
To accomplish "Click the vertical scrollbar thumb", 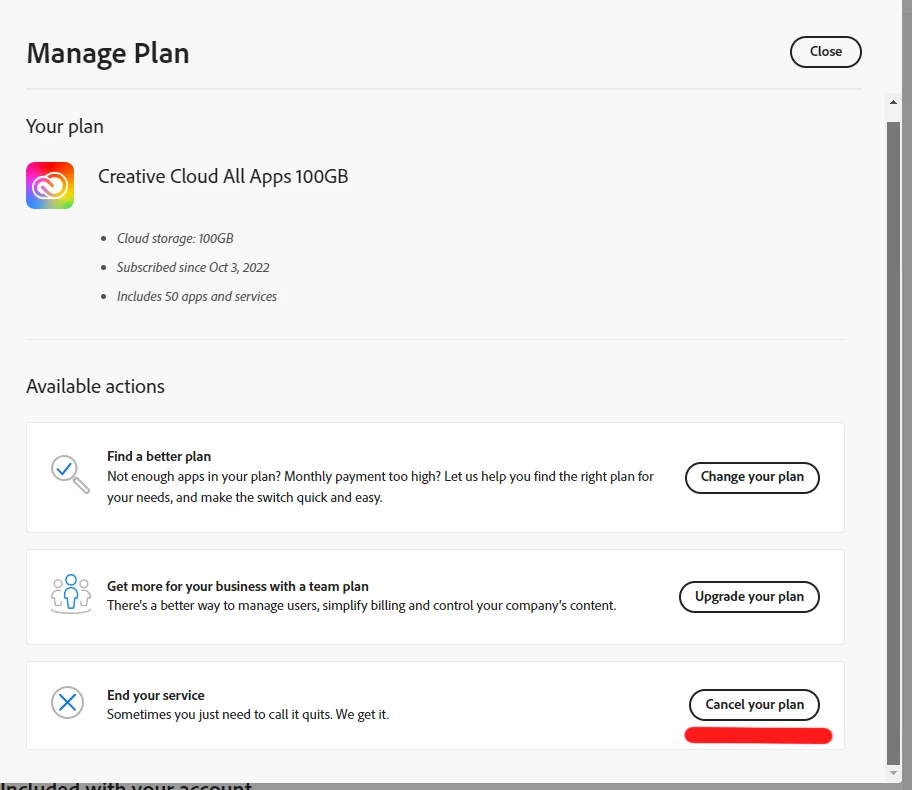I will [x=893, y=442].
